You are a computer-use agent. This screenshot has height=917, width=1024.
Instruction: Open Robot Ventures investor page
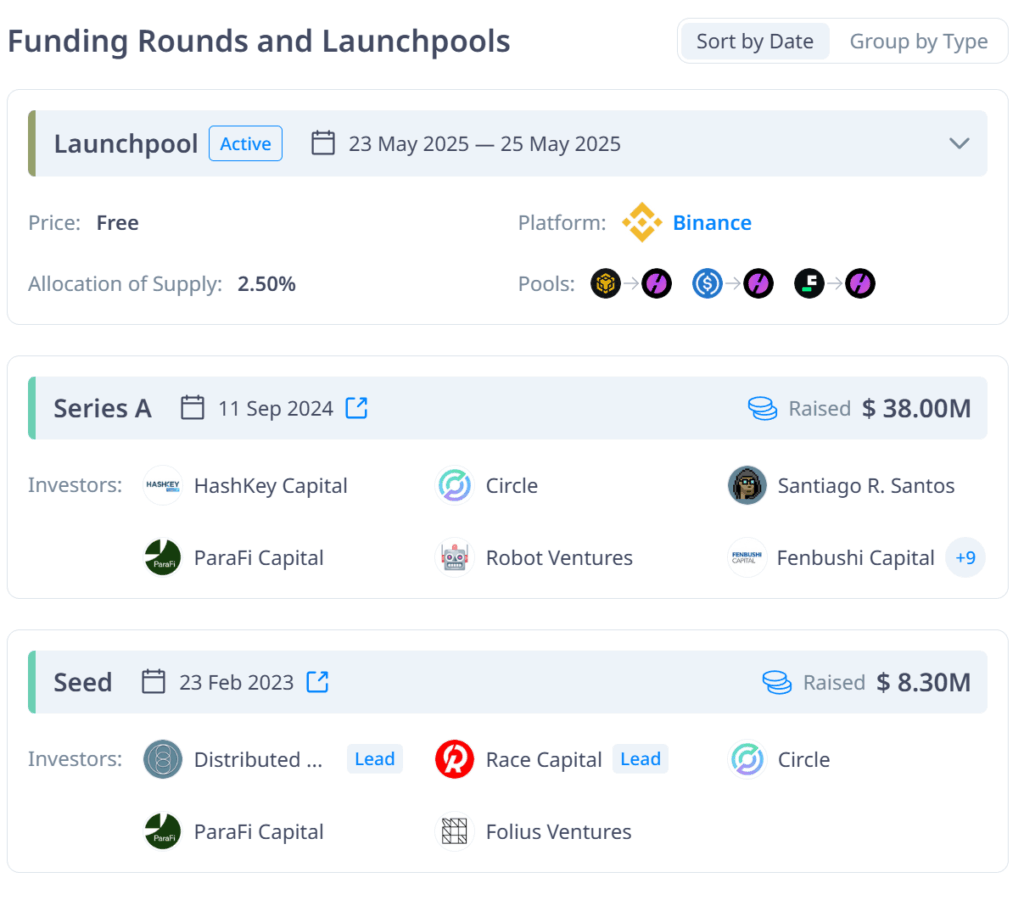coord(559,557)
